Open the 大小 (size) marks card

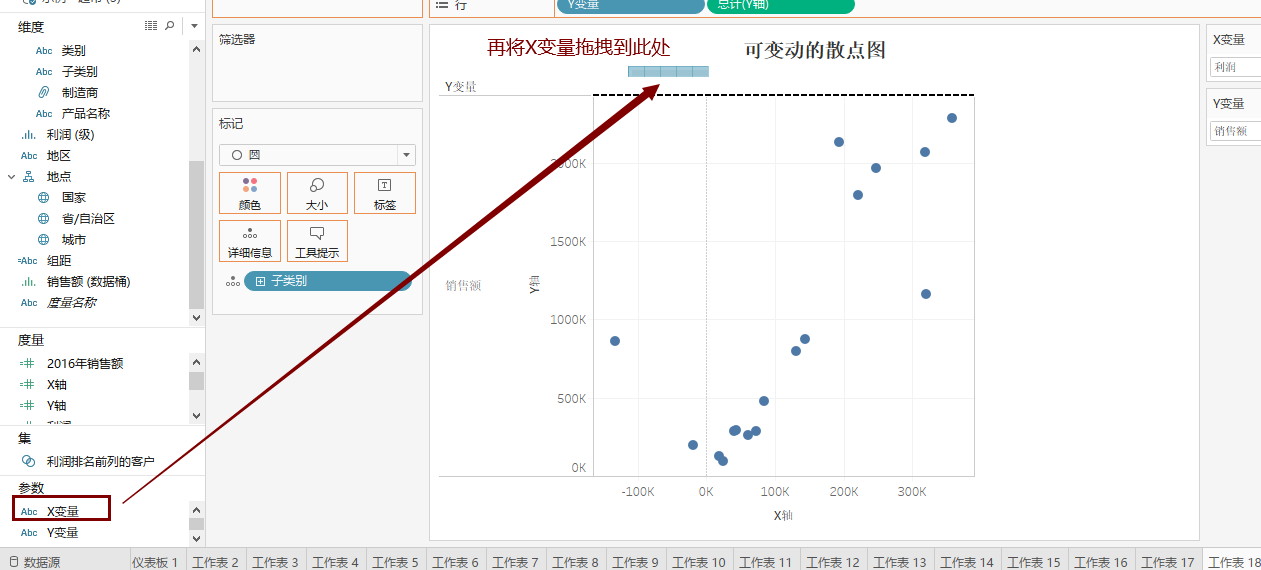click(x=317, y=193)
